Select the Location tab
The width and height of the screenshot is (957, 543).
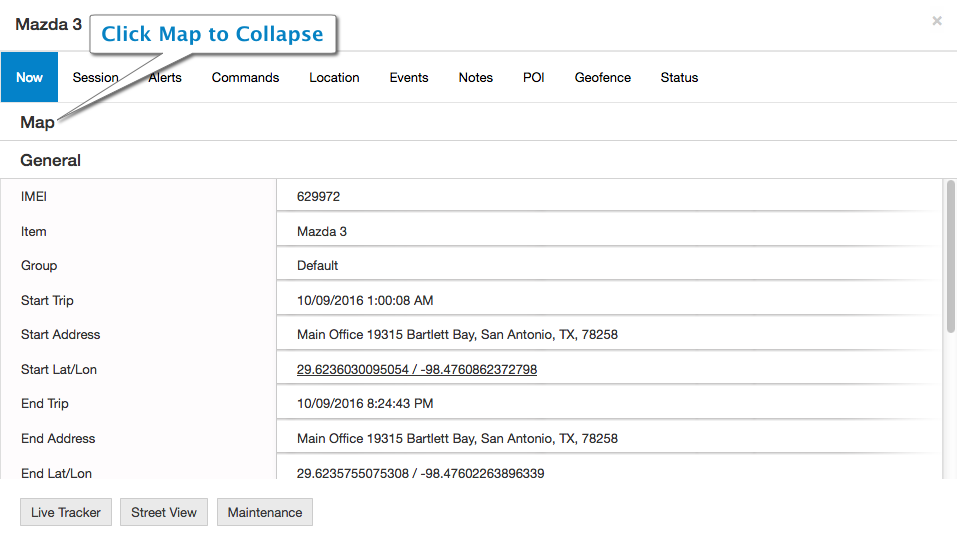point(334,77)
